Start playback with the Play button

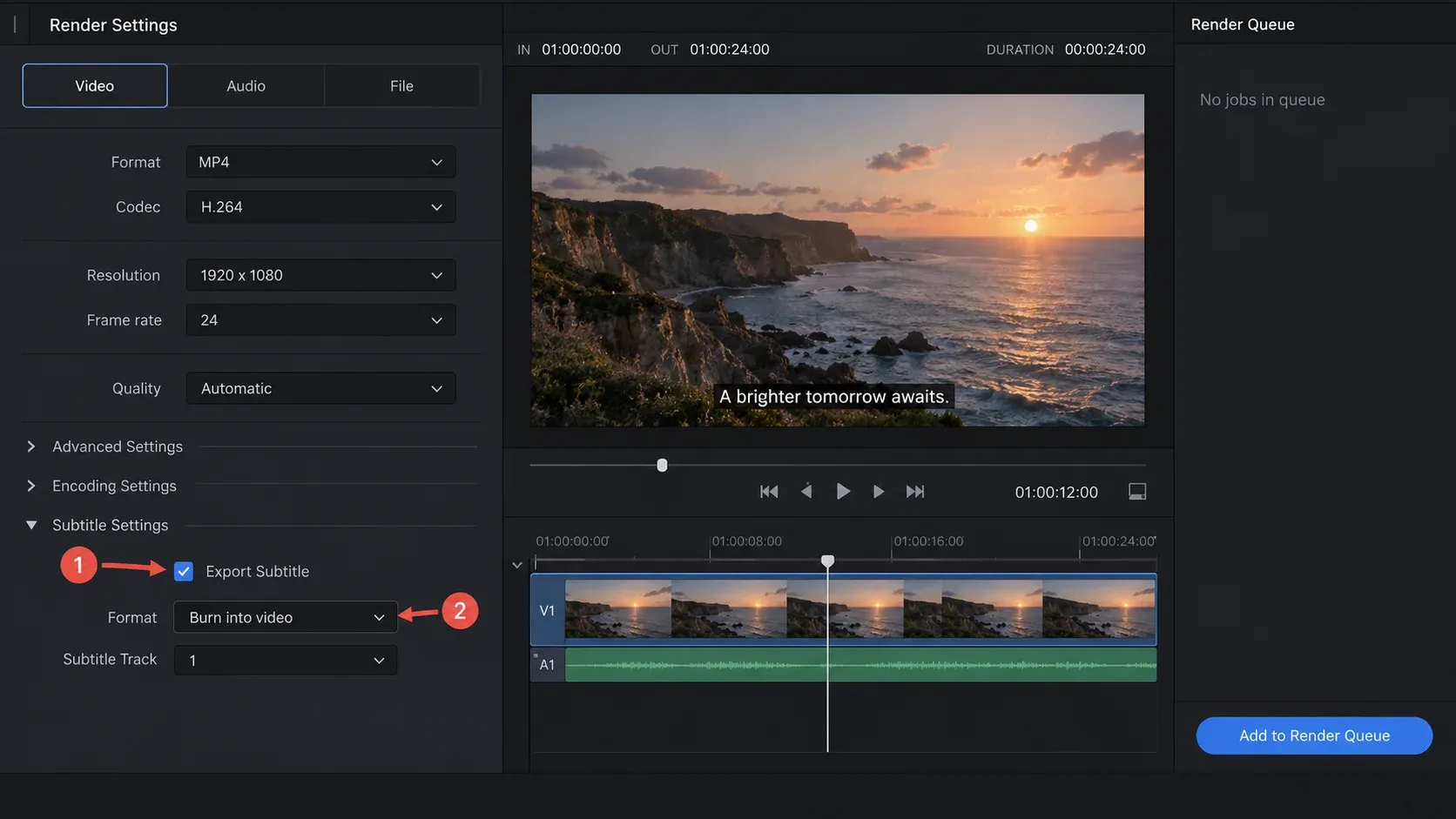coord(842,492)
